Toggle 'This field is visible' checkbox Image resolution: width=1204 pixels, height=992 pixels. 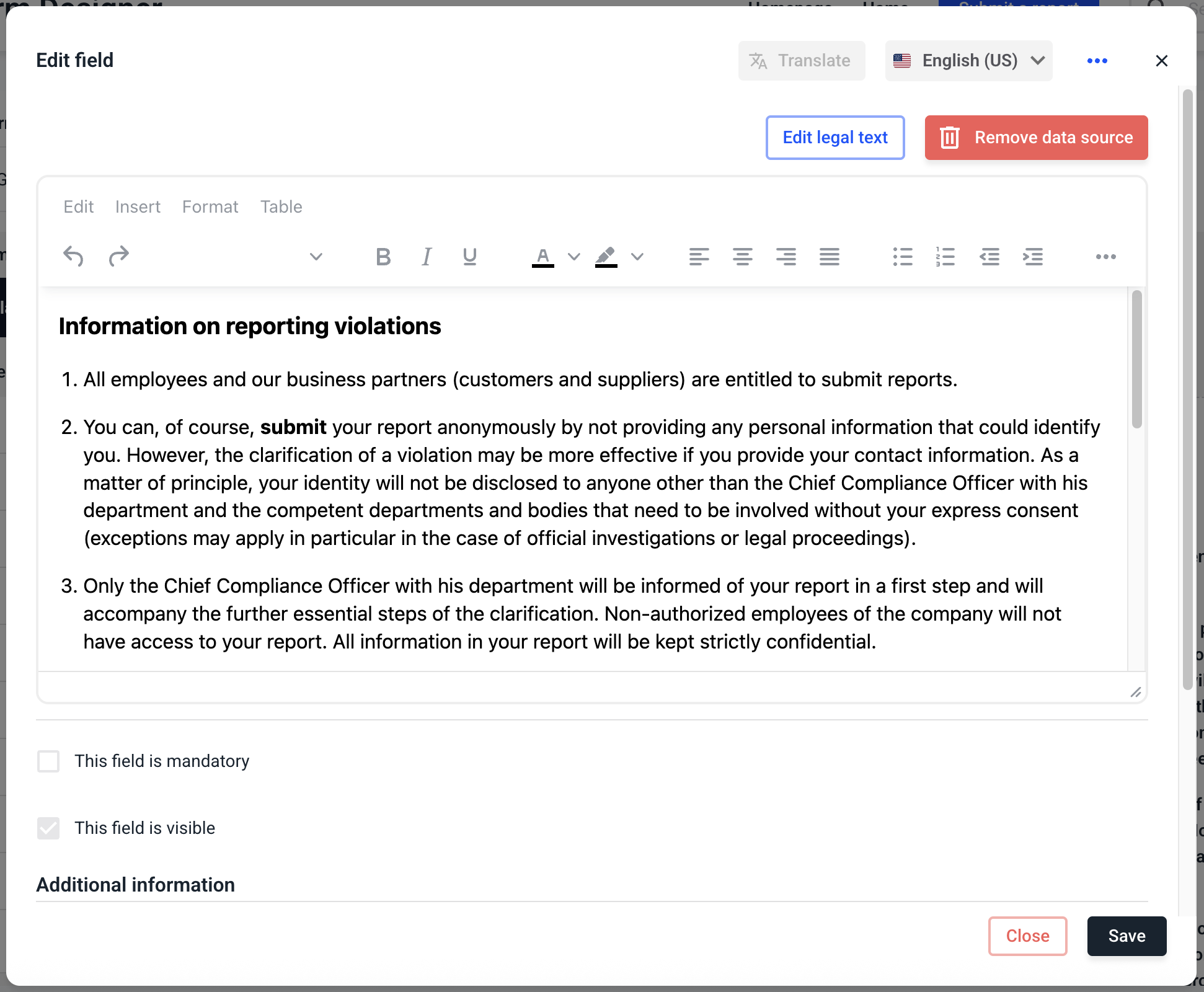pyautogui.click(x=48, y=828)
